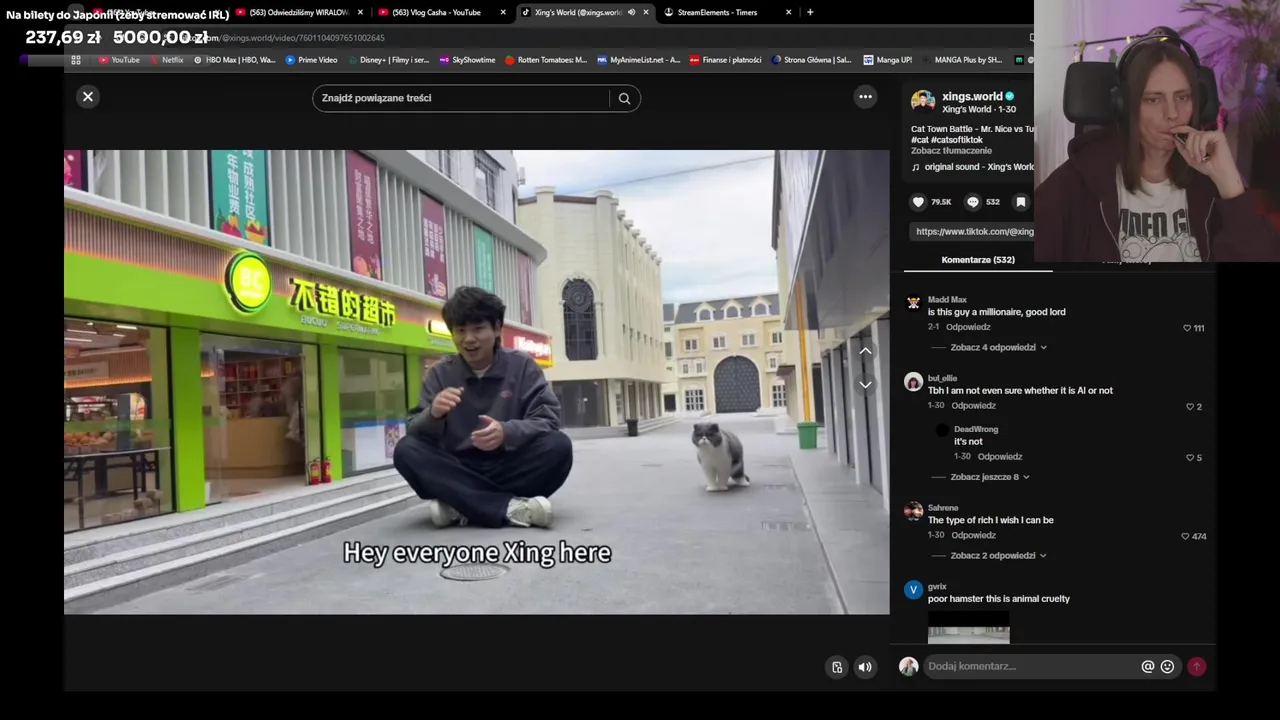Reply to DeadWrong via Odpowiedz
The width and height of the screenshot is (1280, 720).
coord(999,457)
